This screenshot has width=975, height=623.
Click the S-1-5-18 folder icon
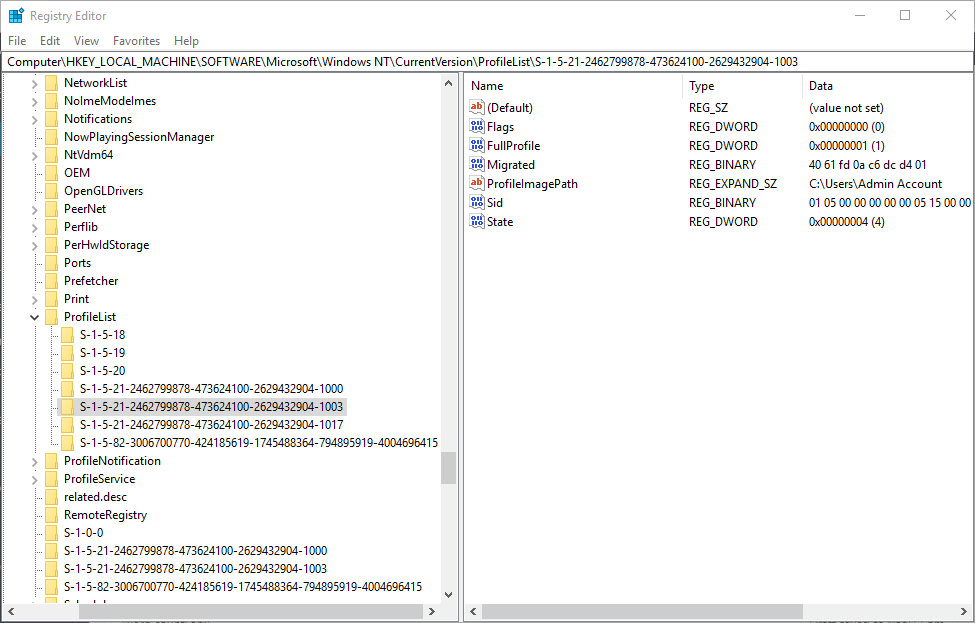click(x=68, y=335)
